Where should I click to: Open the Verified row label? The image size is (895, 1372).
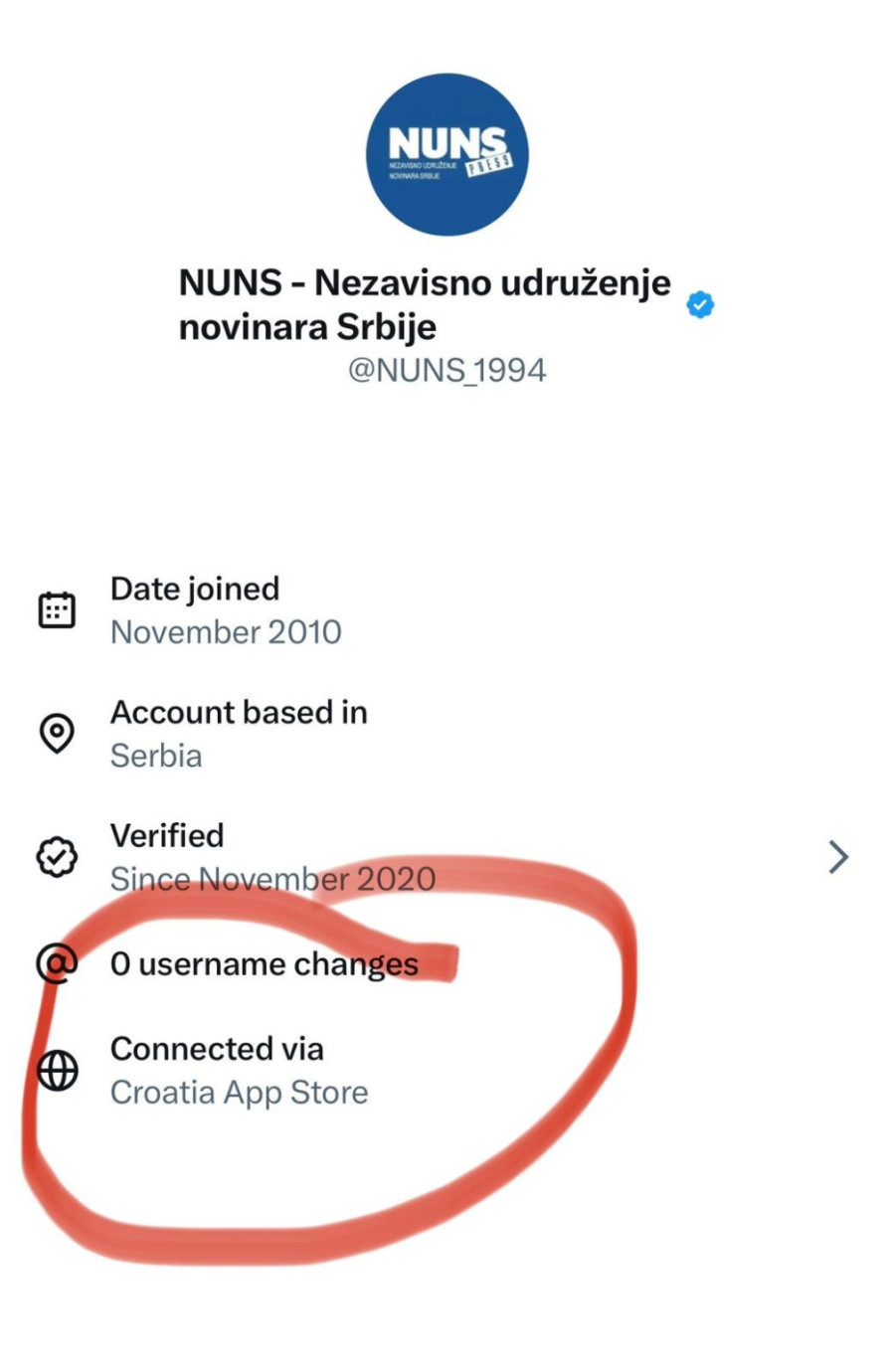pos(167,835)
